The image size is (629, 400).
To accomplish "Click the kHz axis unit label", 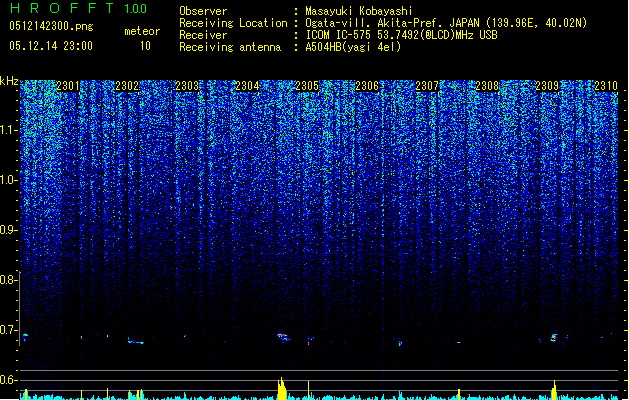I will [9, 81].
